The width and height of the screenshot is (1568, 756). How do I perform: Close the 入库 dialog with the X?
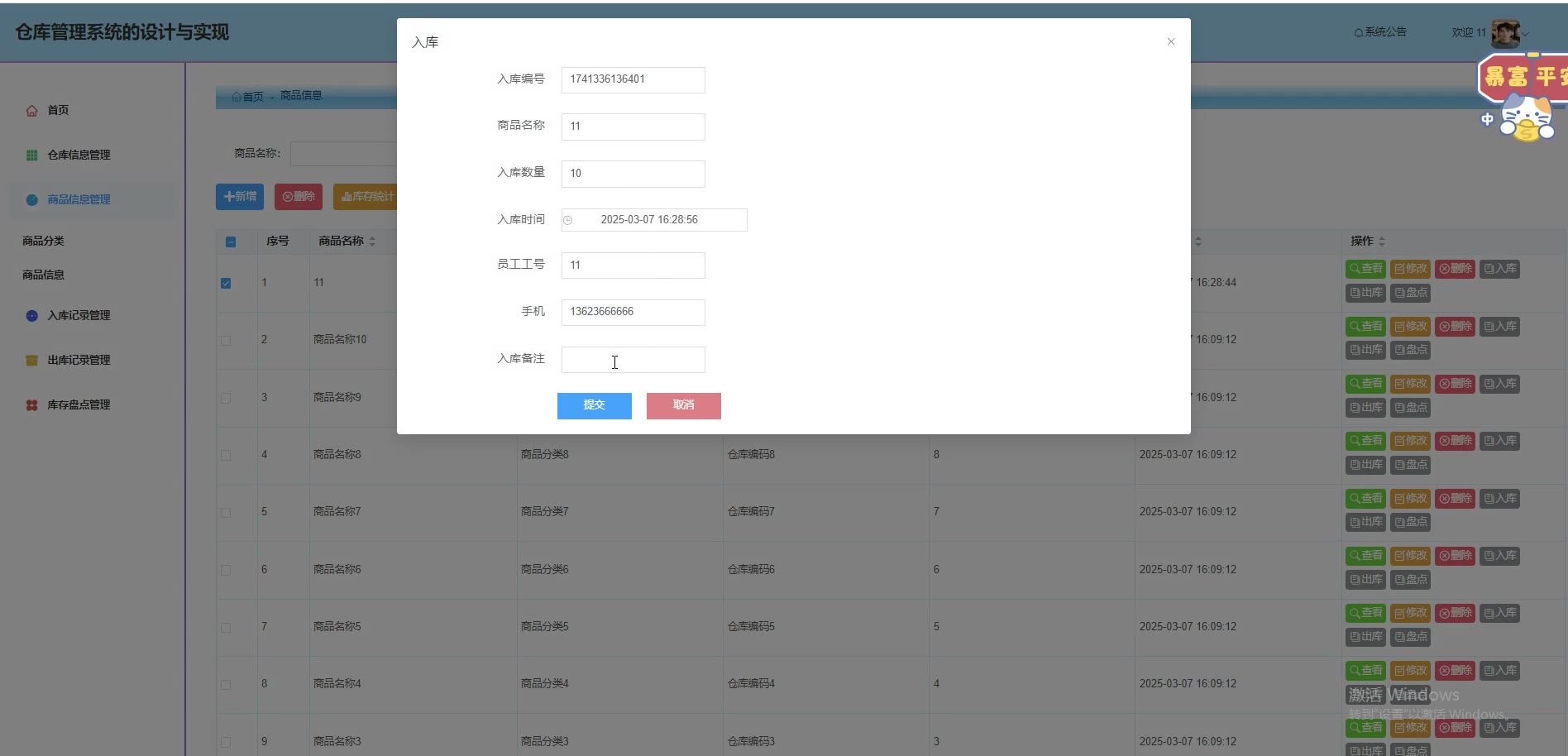click(x=1171, y=41)
